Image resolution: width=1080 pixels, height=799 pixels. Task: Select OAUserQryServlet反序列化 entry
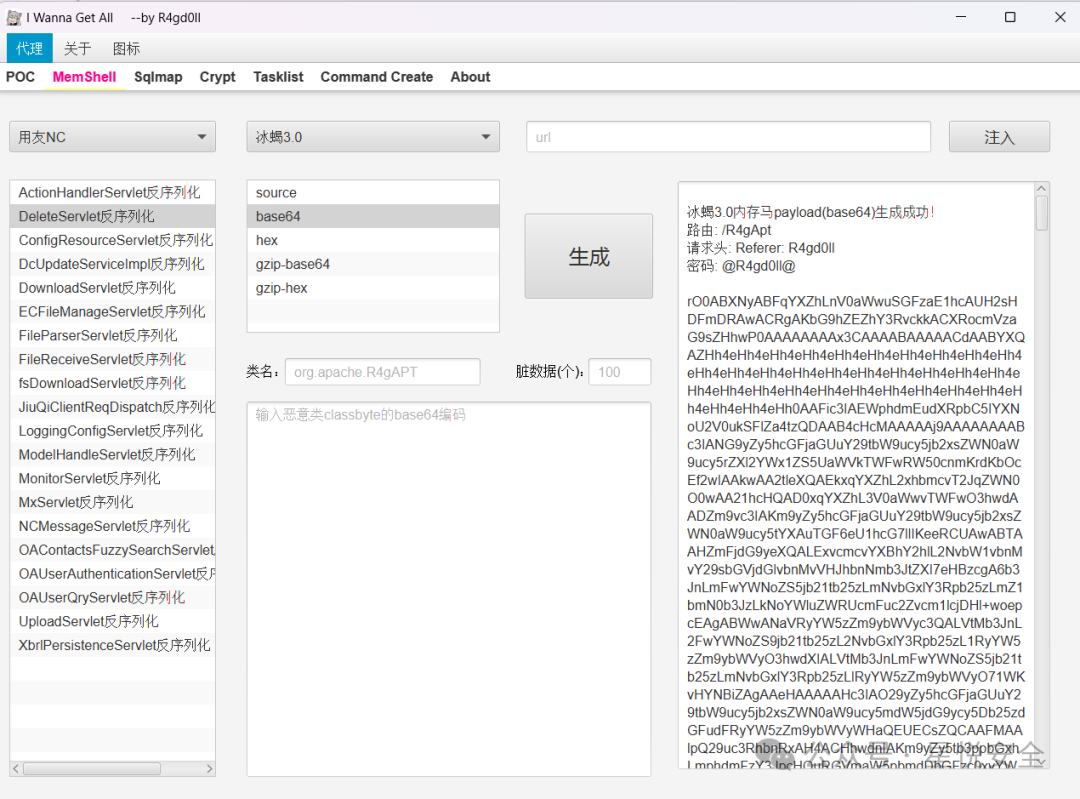coord(112,598)
